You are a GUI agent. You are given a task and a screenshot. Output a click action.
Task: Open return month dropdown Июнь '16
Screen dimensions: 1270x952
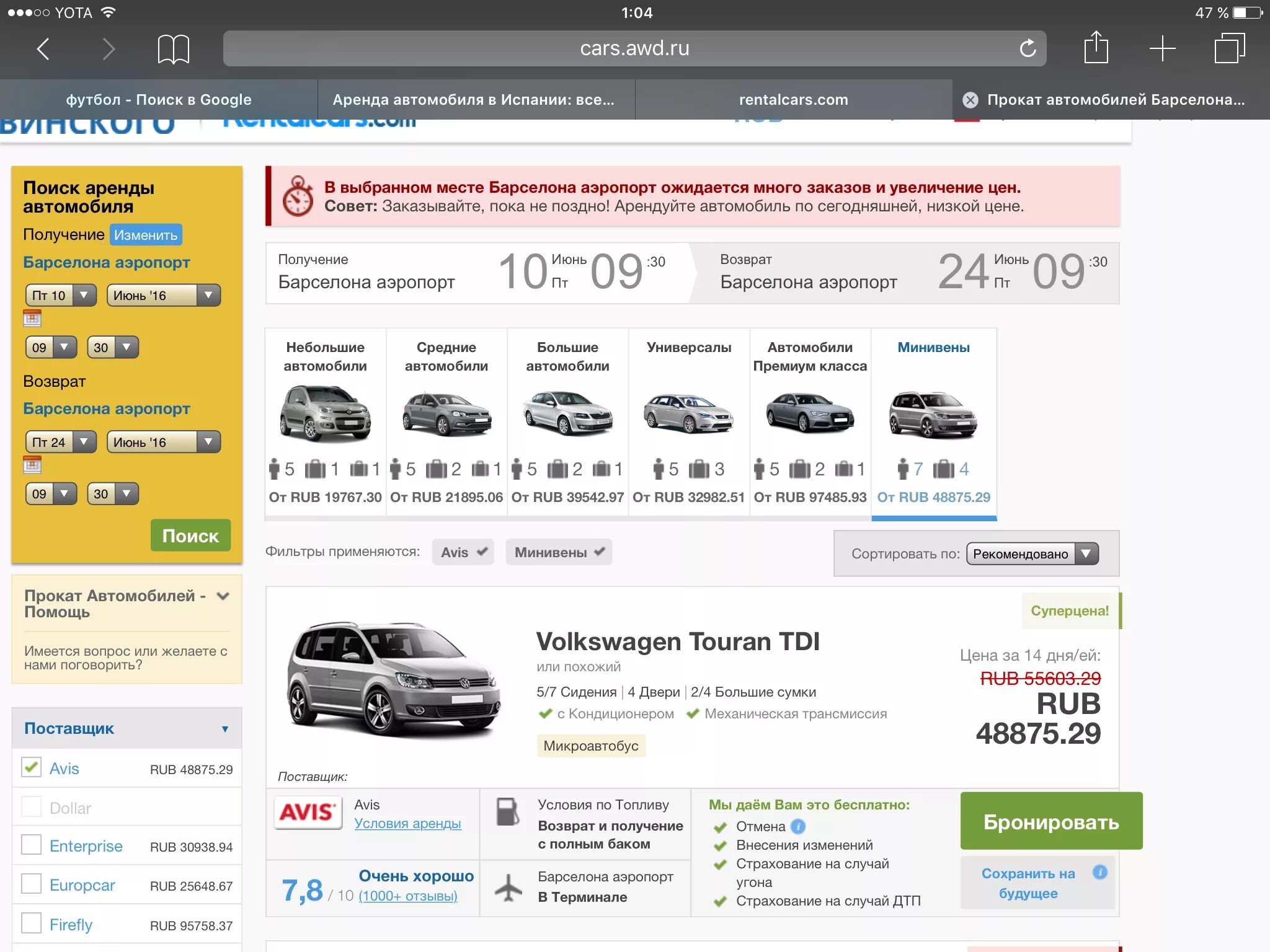pyautogui.click(x=164, y=442)
